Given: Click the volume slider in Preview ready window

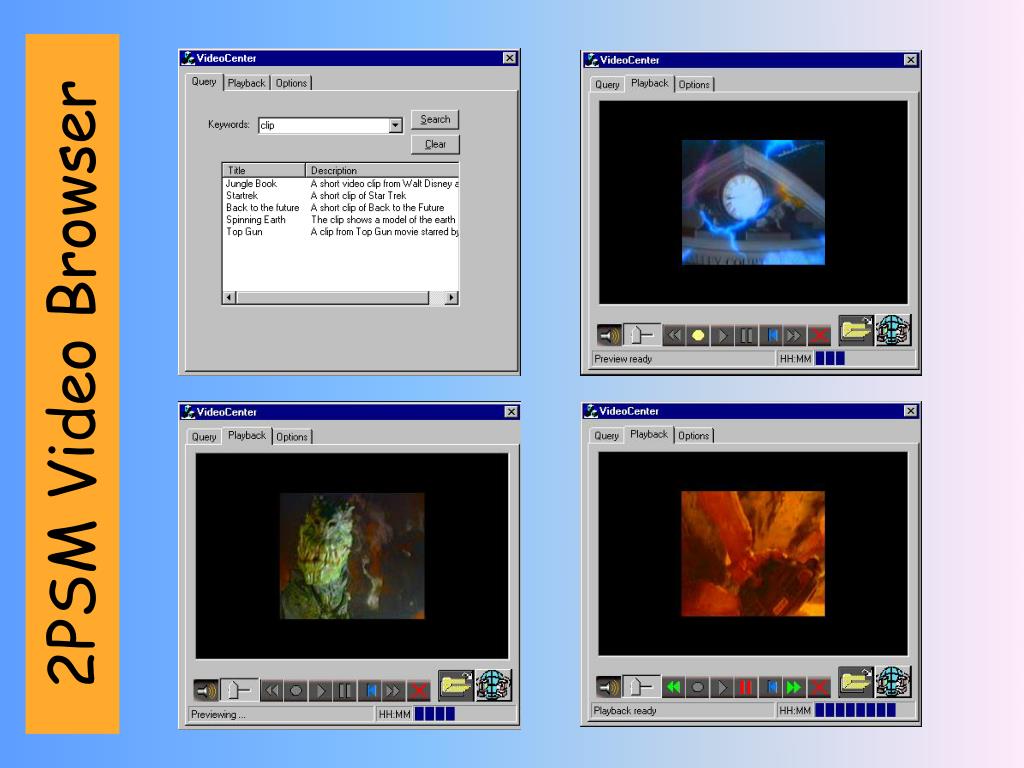Looking at the screenshot, I should click(641, 336).
